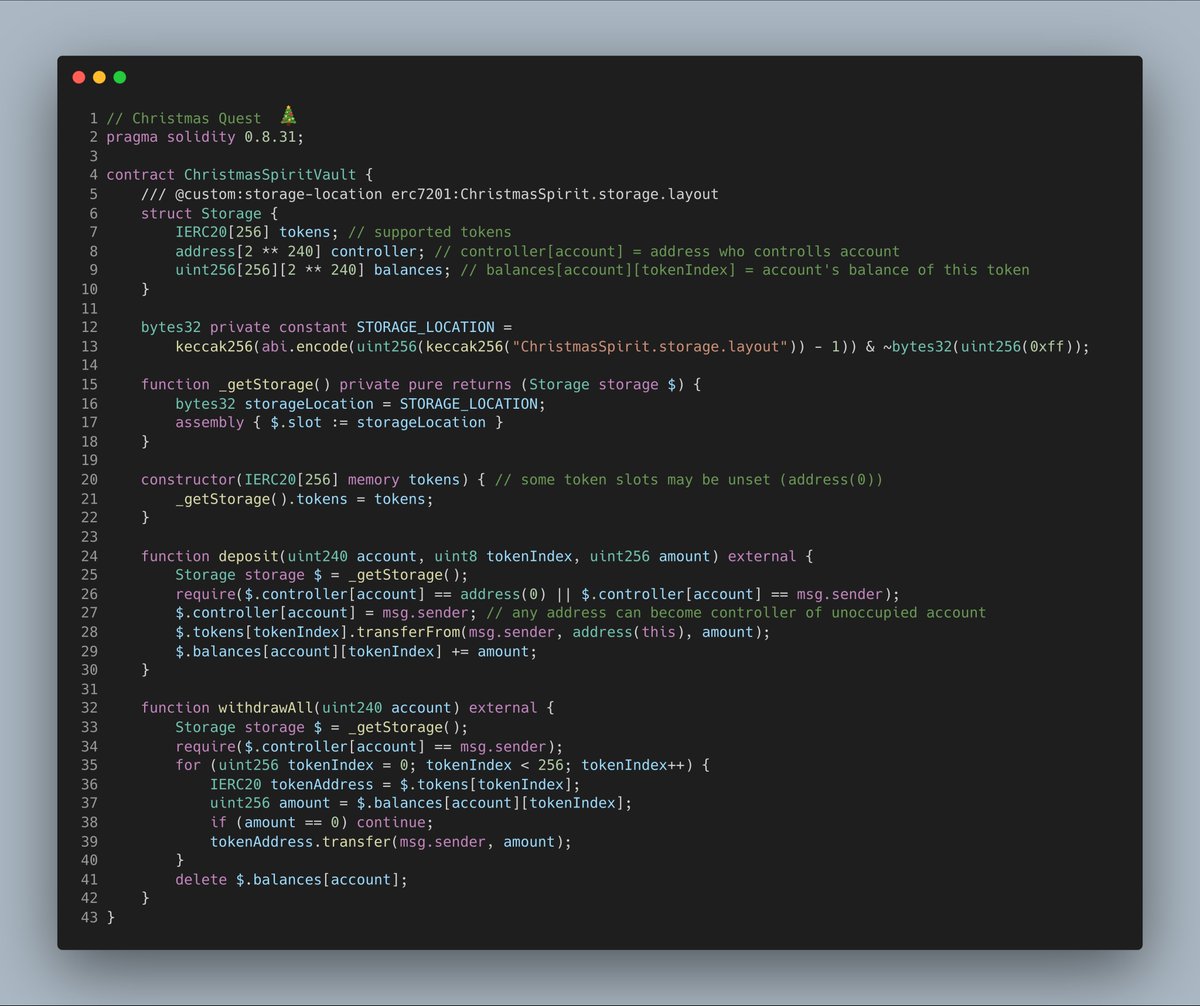Click 'tokenAddress.transfer(msg.sender, amount);' line
1200x1006 pixels.
tap(391, 841)
